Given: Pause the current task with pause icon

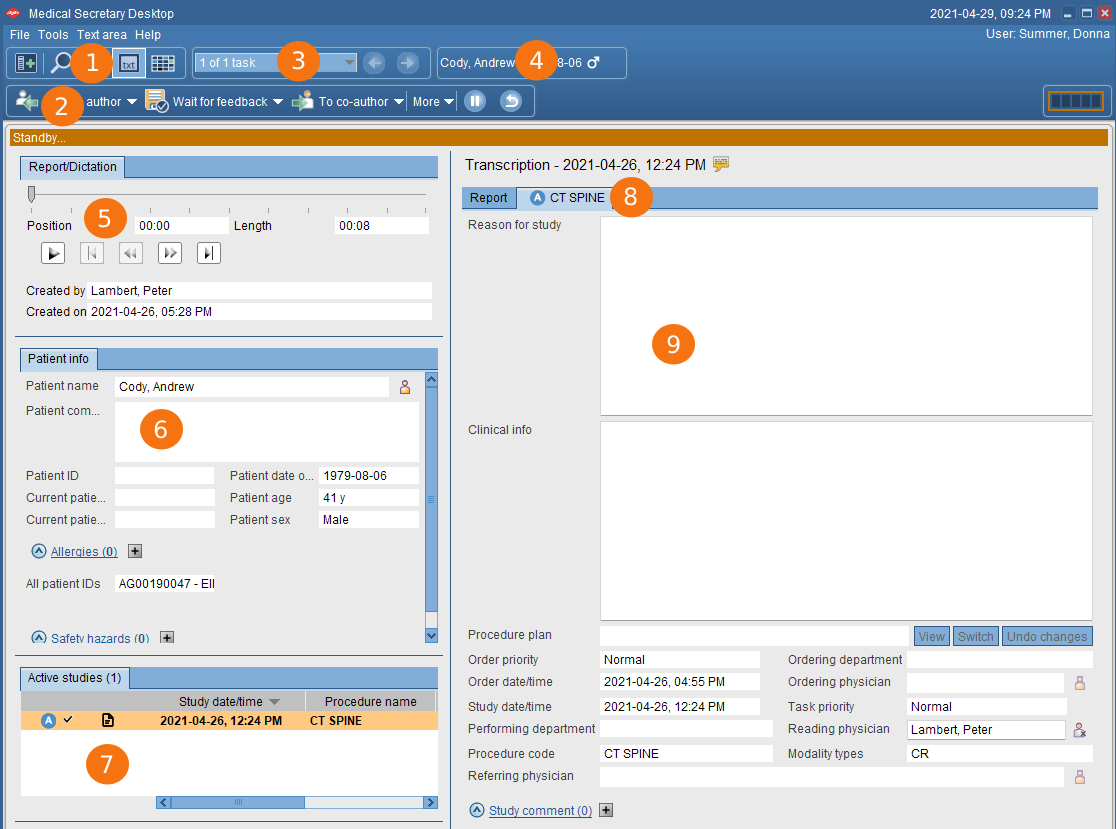Looking at the screenshot, I should 476,101.
